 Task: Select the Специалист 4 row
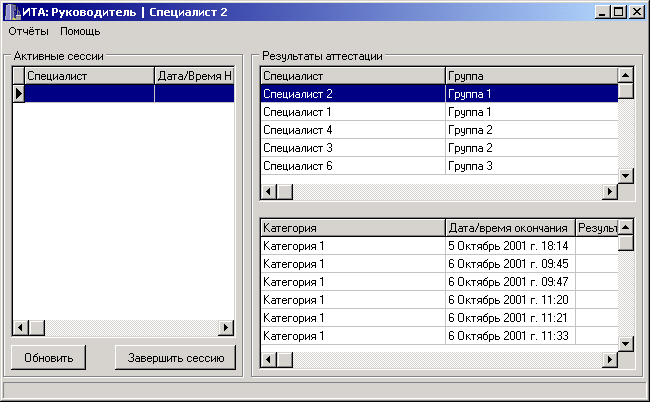[439, 130]
